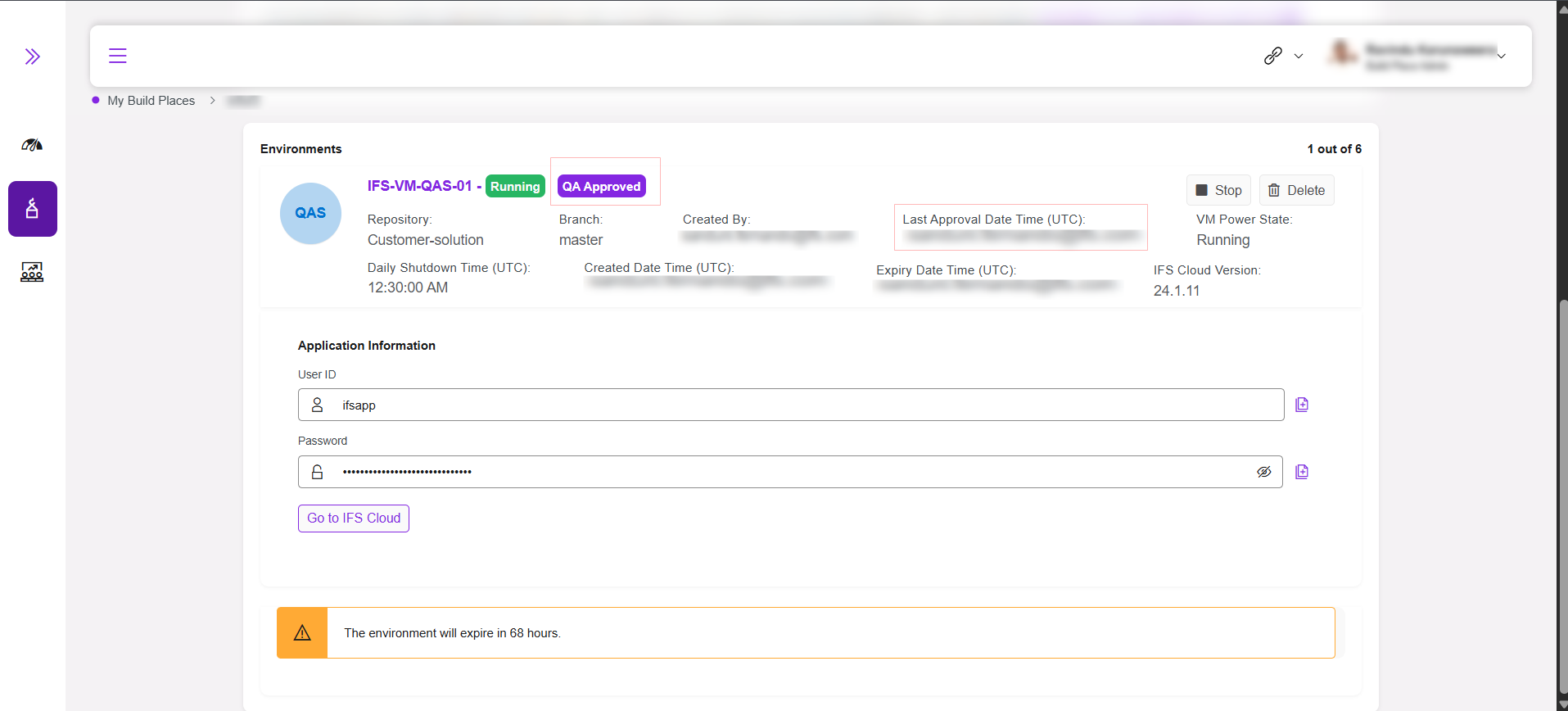Open the dashboard speedometer icon in sidebar
Screen dimensions: 1568x711
[32, 145]
